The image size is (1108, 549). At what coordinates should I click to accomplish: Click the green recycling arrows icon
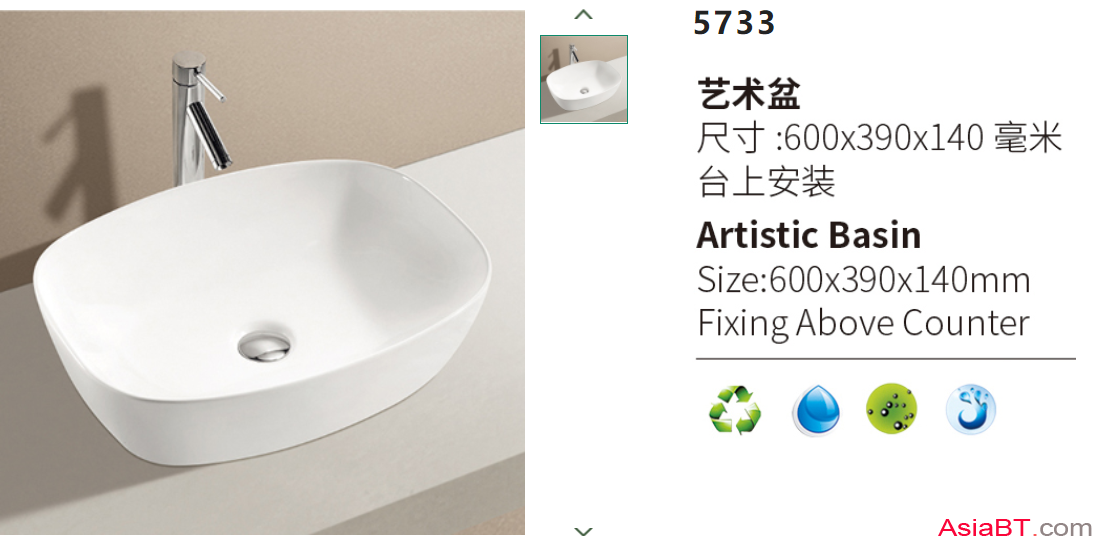(x=734, y=409)
